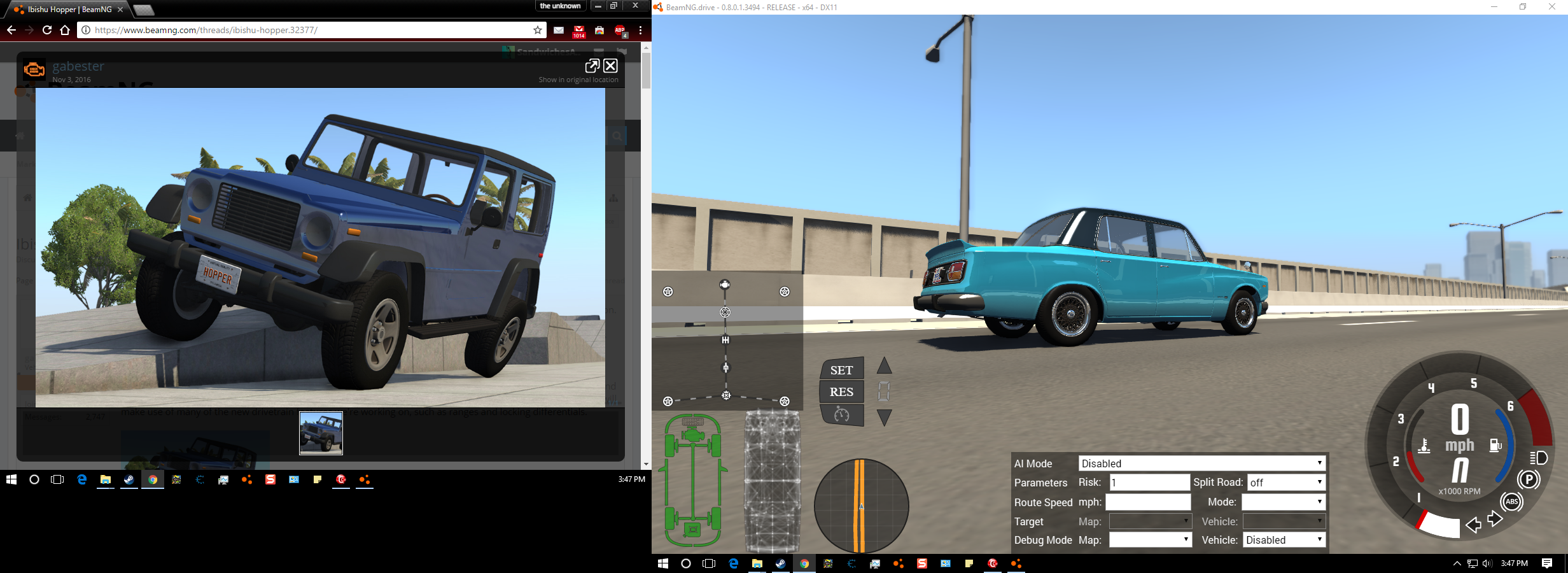Open the Split Road dropdown
This screenshot has height=573, width=1568.
coord(1286,483)
